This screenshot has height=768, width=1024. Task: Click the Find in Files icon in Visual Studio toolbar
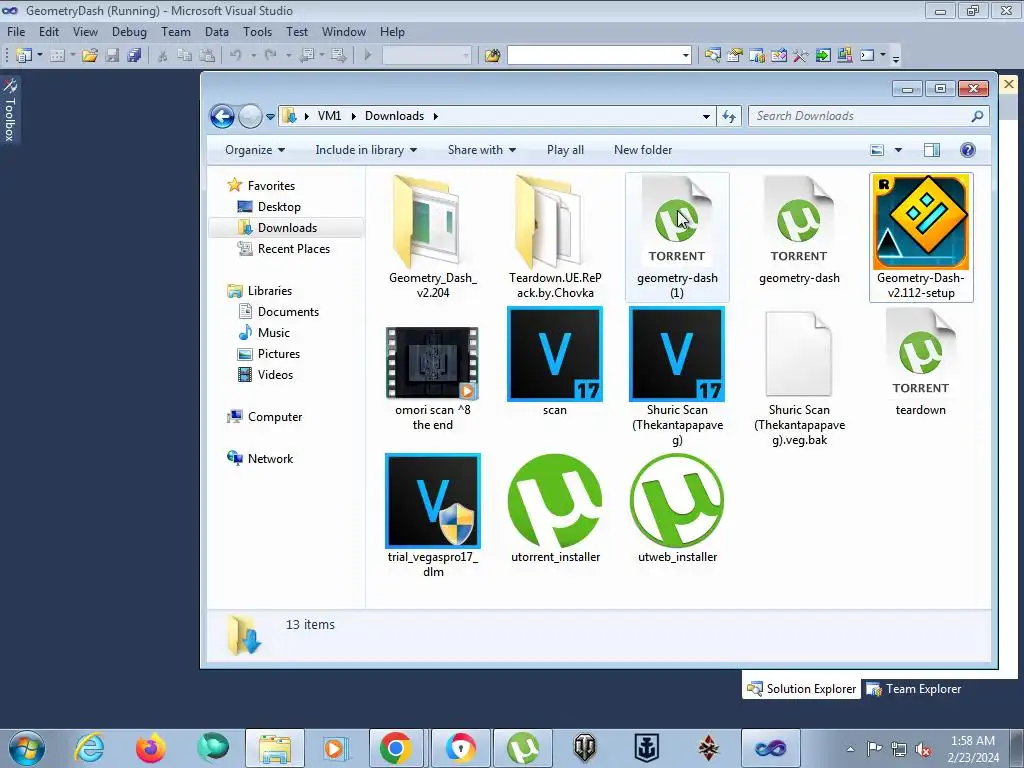click(x=492, y=56)
